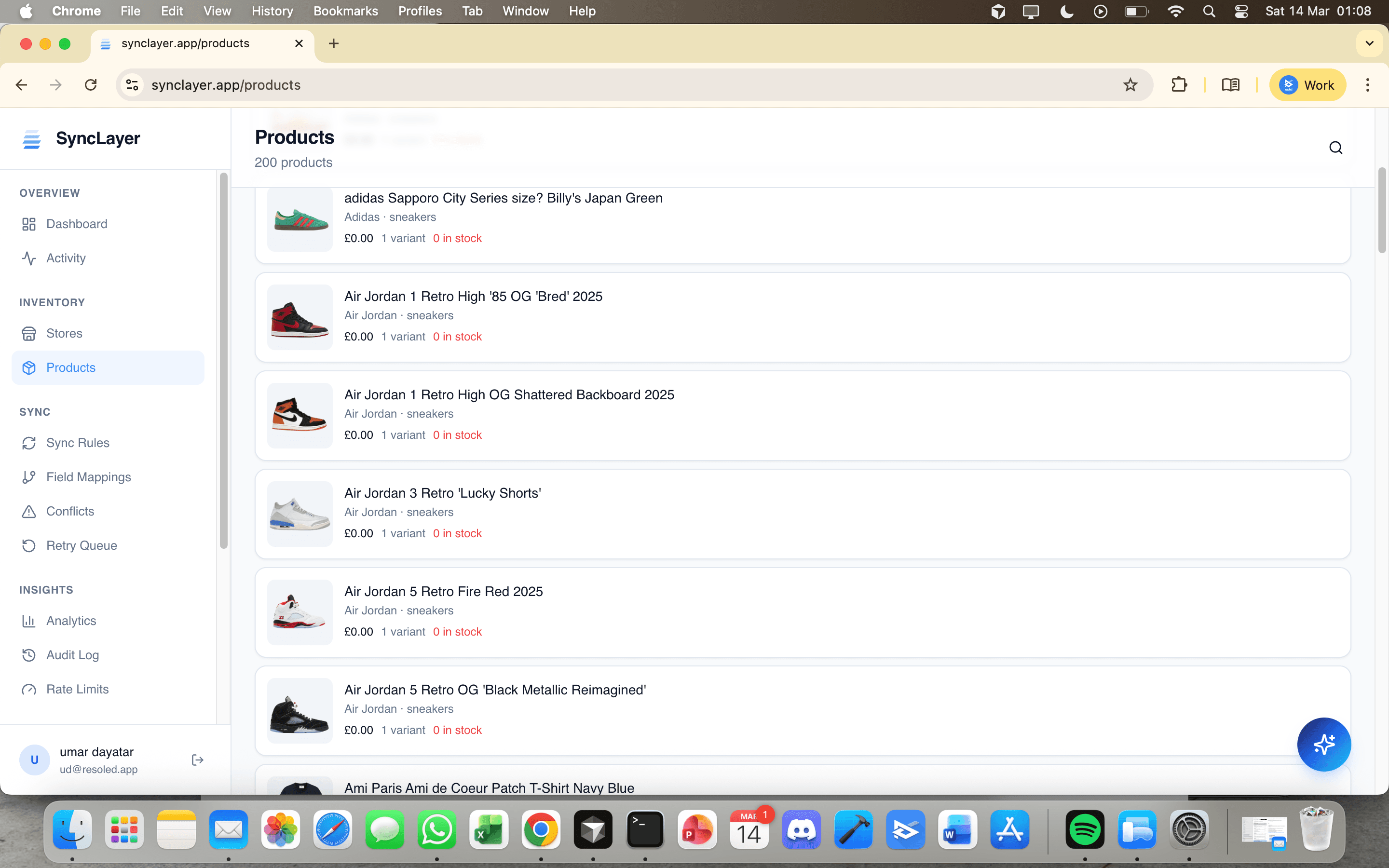Viewport: 1389px width, 868px height.
Task: Log out using the sign-out icon
Action: coord(197,760)
